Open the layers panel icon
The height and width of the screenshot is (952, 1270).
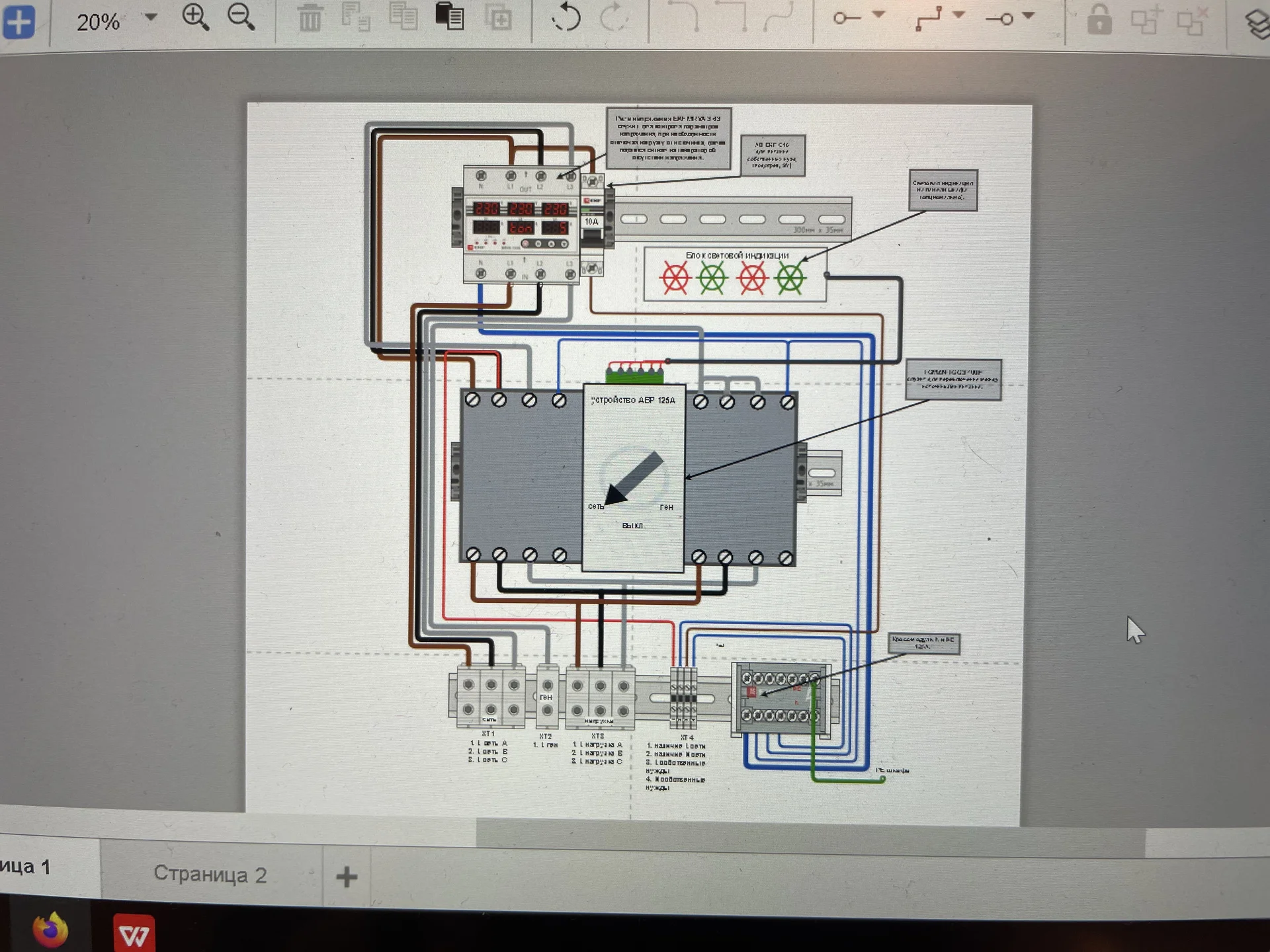[1257, 25]
